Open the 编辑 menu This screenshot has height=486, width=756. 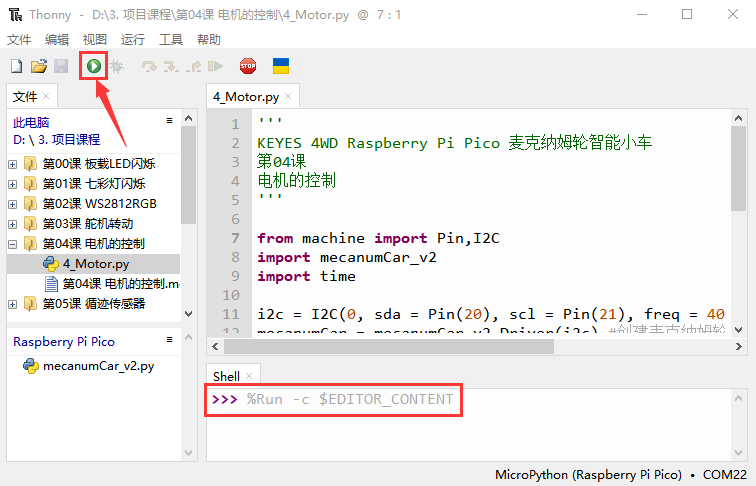coord(57,40)
